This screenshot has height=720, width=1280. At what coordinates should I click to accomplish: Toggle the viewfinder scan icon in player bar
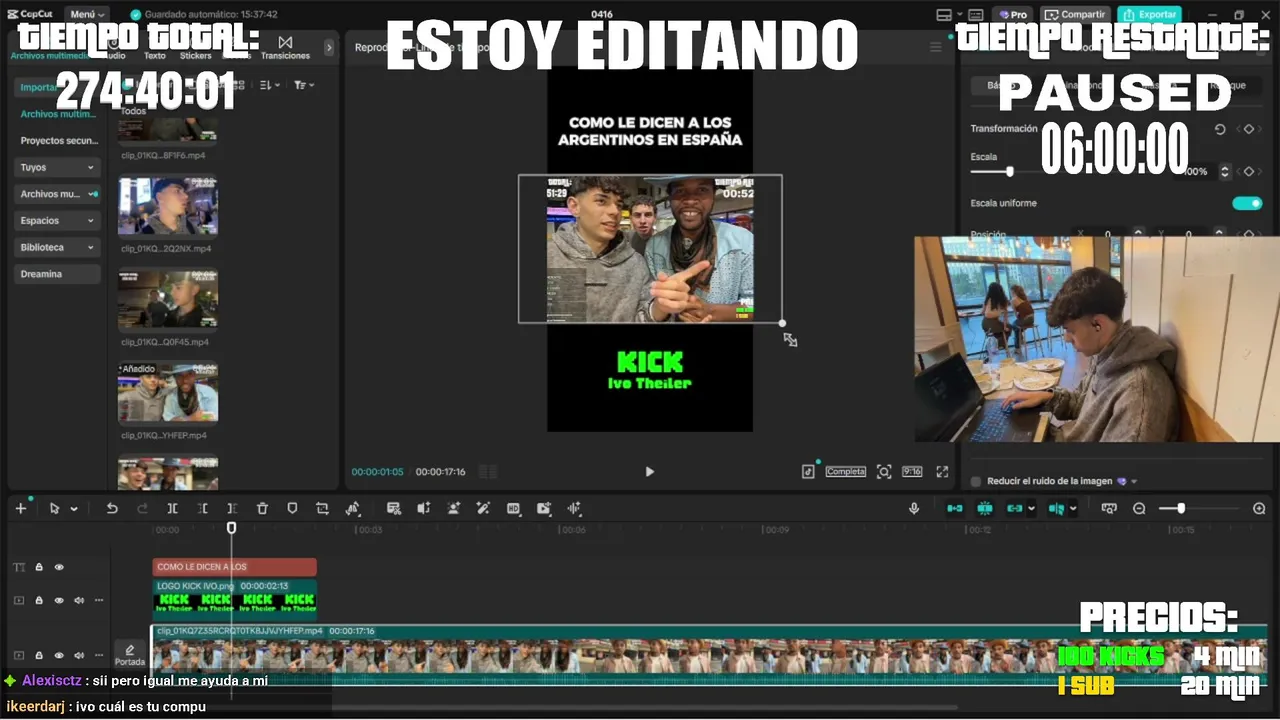pos(884,471)
